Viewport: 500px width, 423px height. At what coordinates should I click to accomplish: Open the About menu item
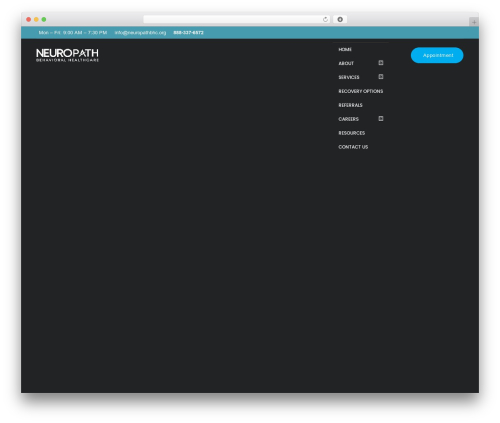click(346, 63)
